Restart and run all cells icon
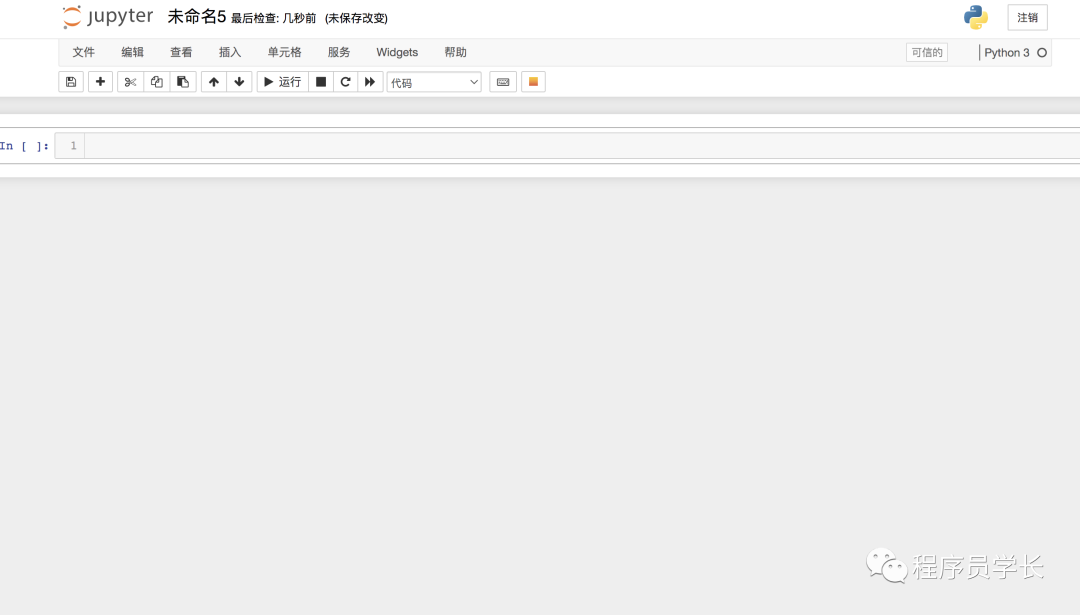 [371, 82]
